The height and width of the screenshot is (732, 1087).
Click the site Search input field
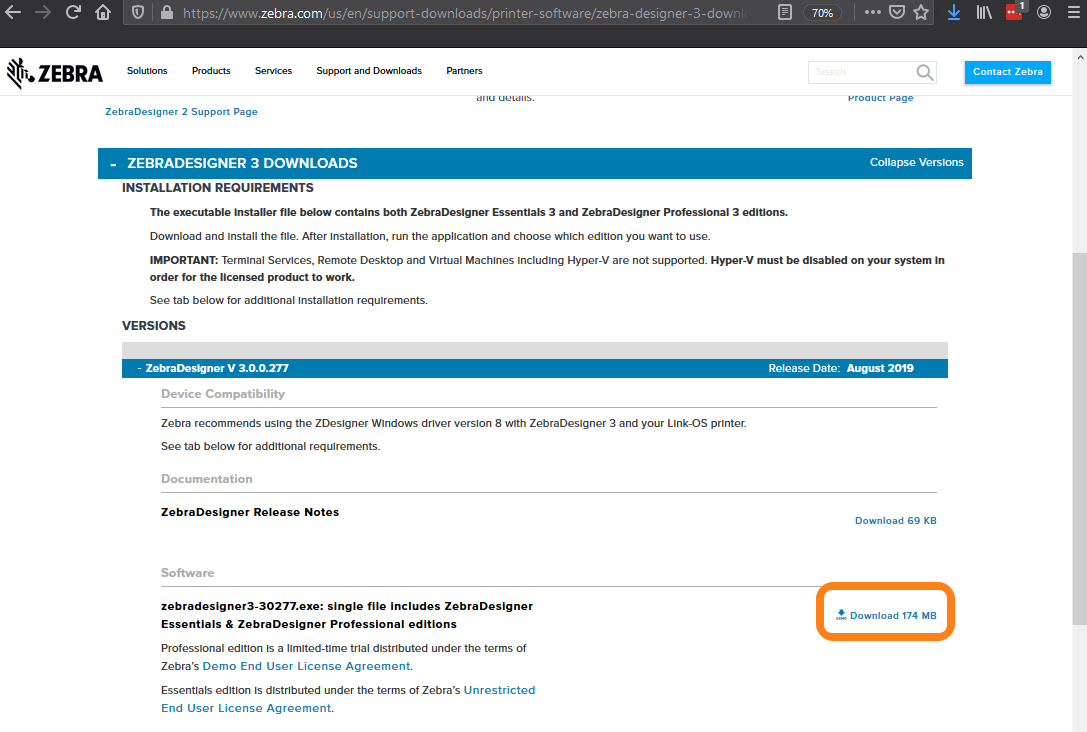(x=860, y=72)
